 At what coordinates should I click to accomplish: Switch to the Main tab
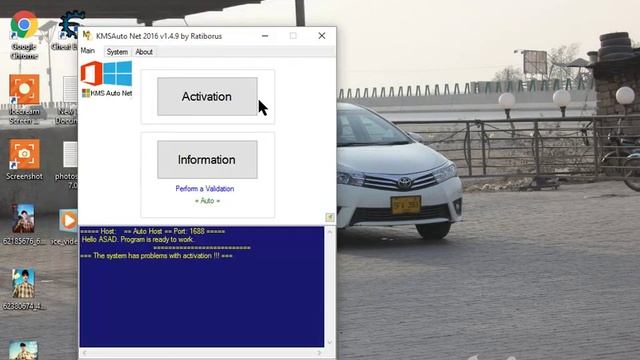tap(88, 51)
